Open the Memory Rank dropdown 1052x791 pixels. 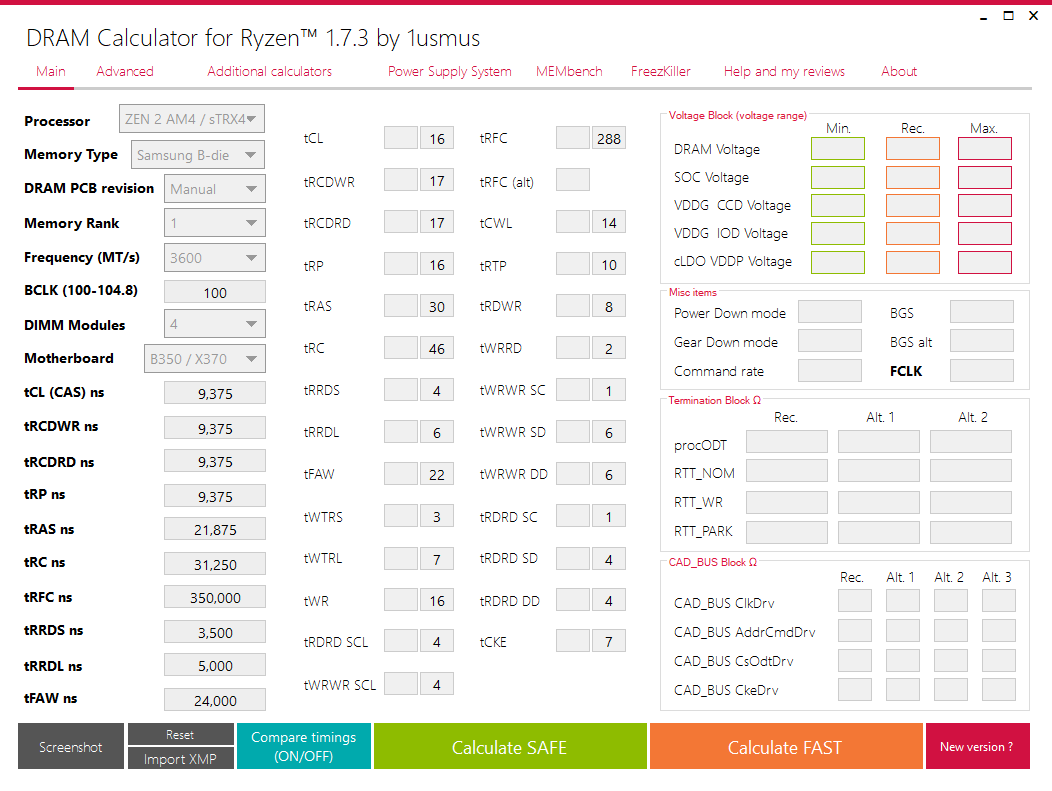click(x=215, y=223)
